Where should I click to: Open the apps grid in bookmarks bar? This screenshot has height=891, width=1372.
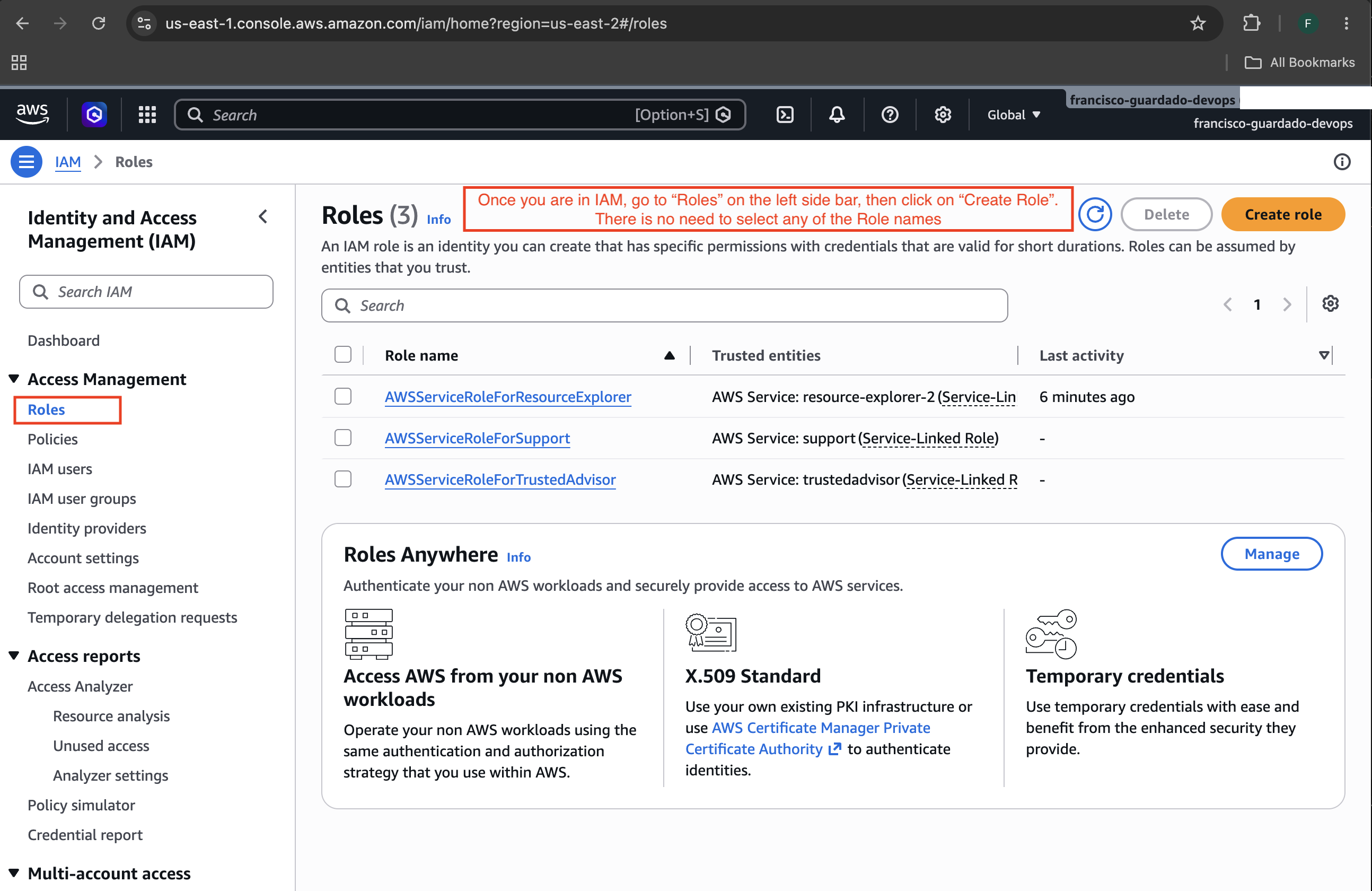tap(19, 62)
